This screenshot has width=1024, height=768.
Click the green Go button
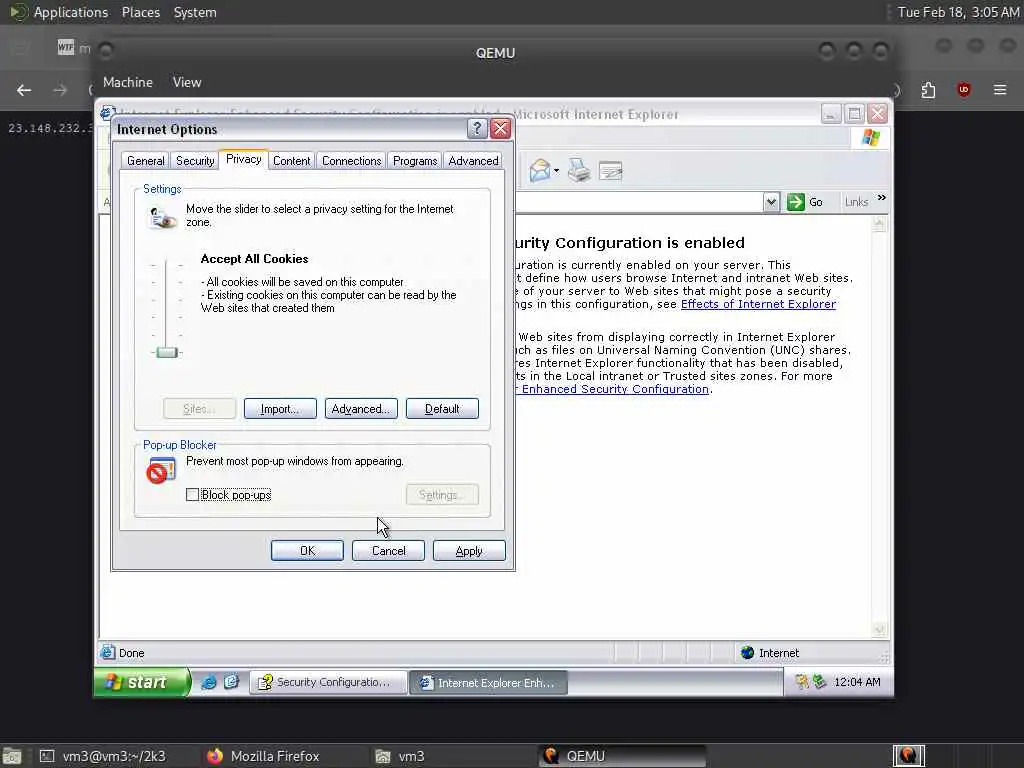(x=805, y=202)
